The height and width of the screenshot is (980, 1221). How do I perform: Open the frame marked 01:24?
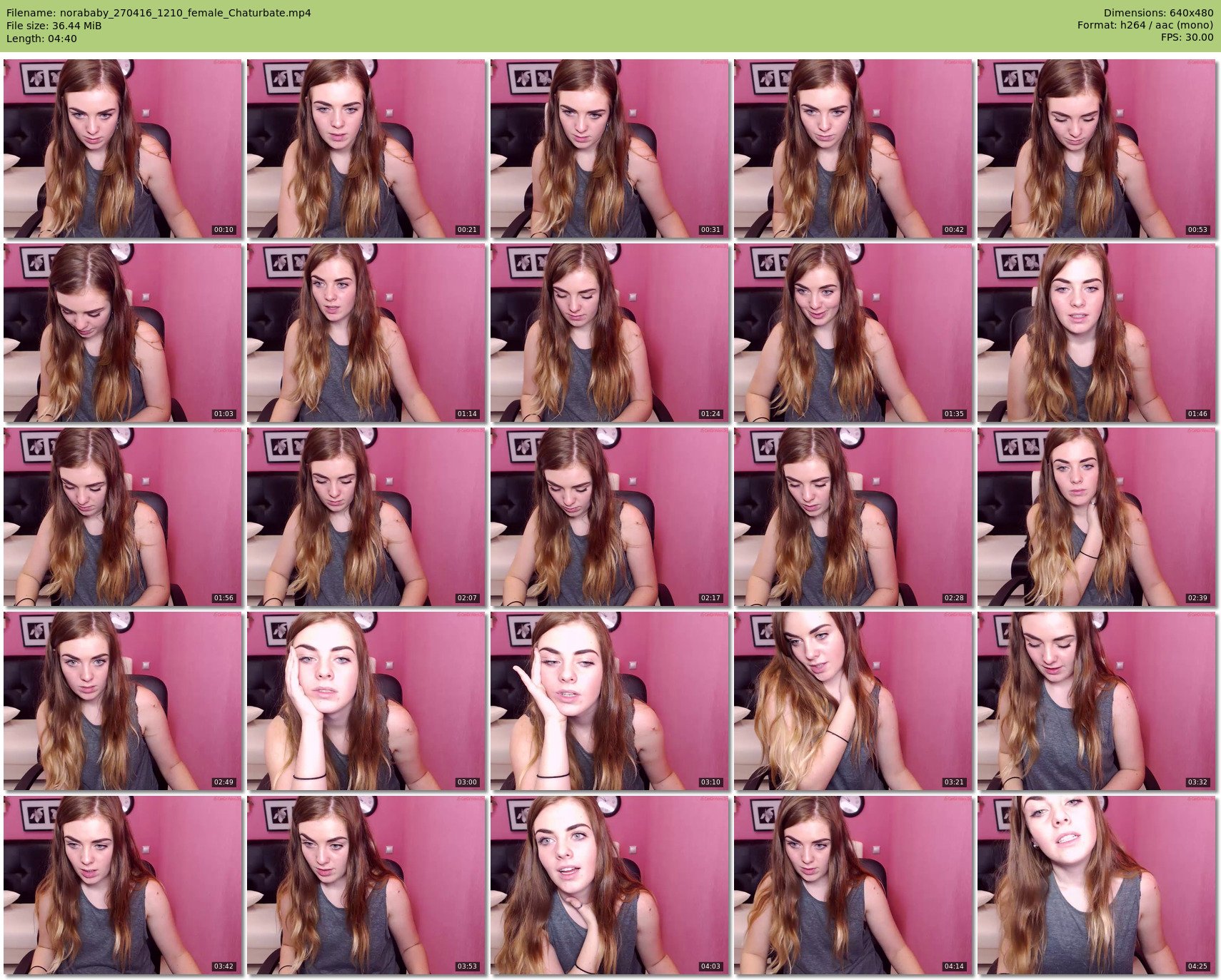pos(609,333)
